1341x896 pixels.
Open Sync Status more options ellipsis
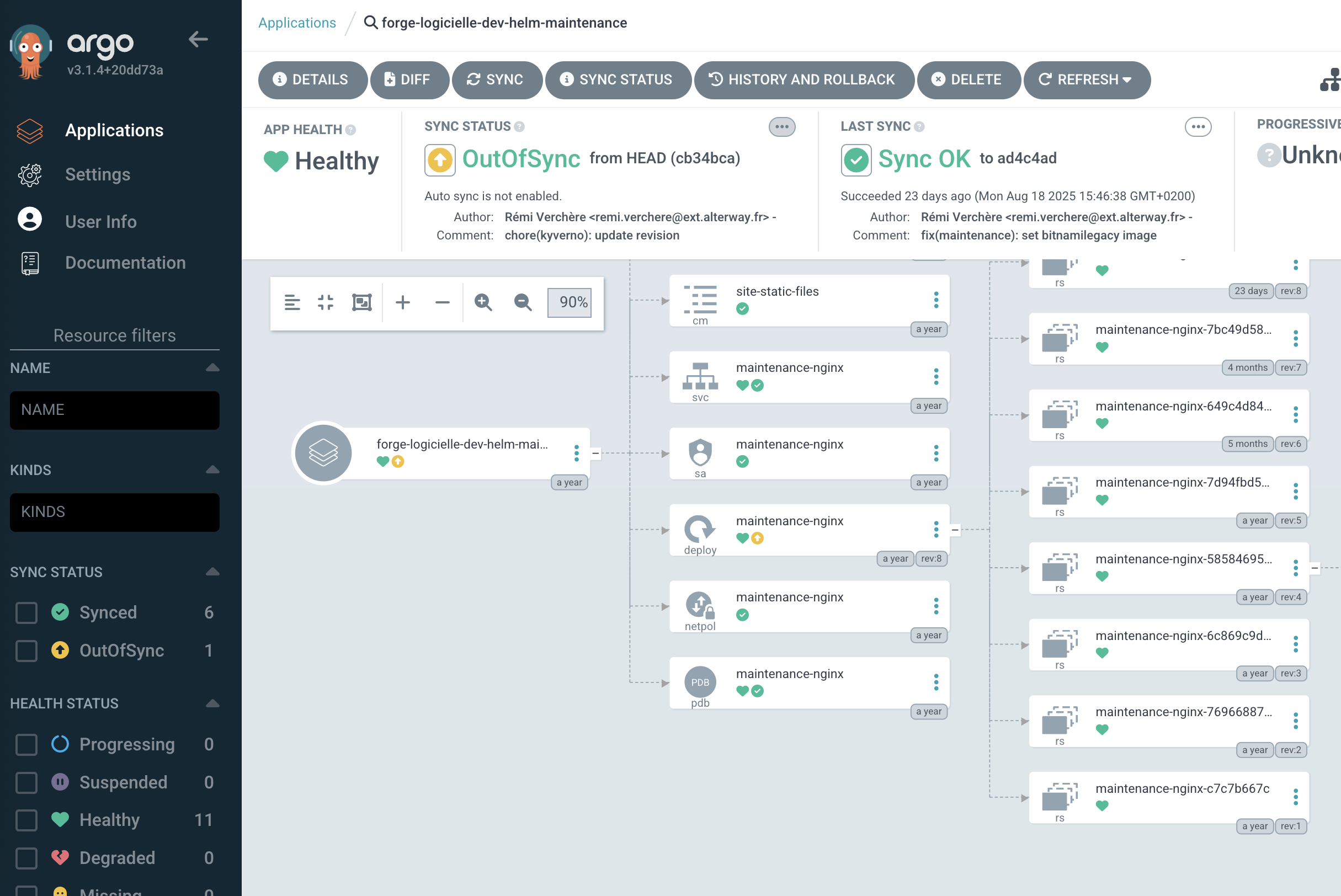click(x=781, y=127)
